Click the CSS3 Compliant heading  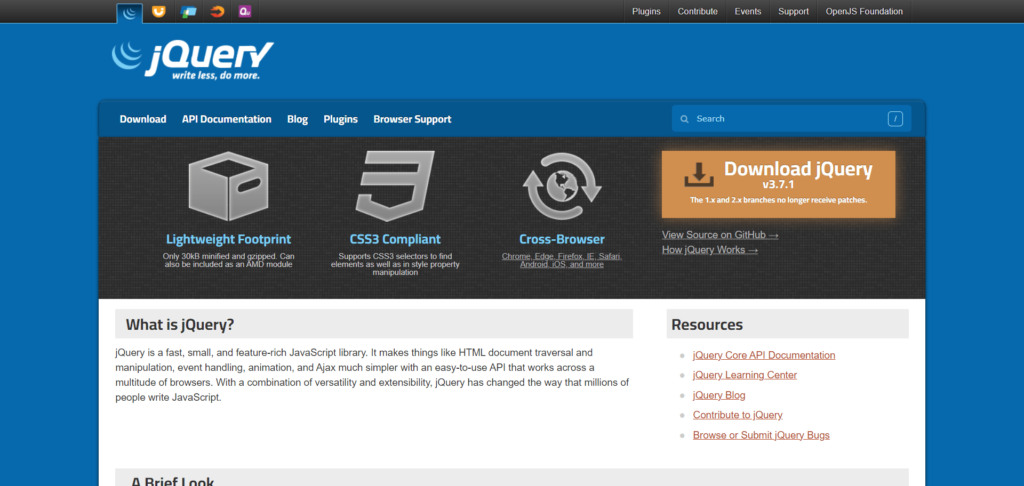tap(395, 239)
